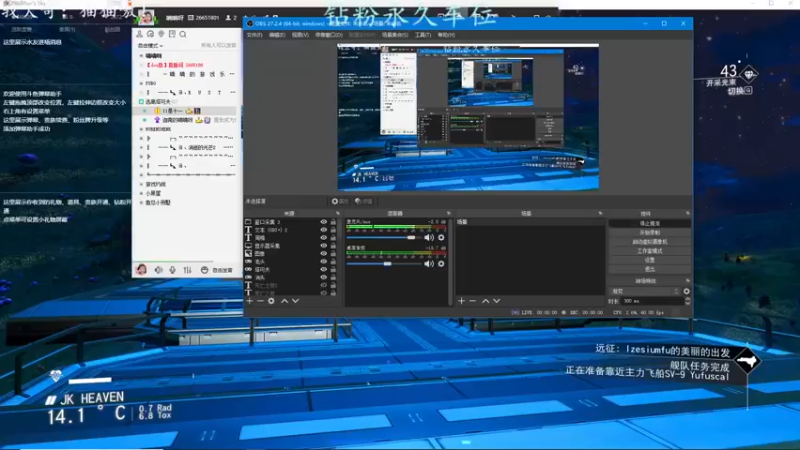Click the notes list icon in YY toolbar
The width and height of the screenshot is (800, 450).
pos(172,34)
